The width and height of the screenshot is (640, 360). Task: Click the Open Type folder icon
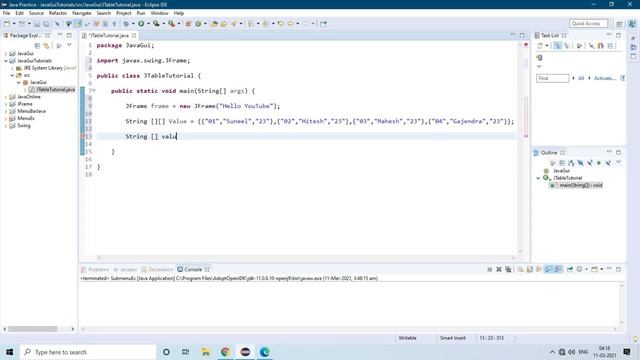tap(214, 24)
